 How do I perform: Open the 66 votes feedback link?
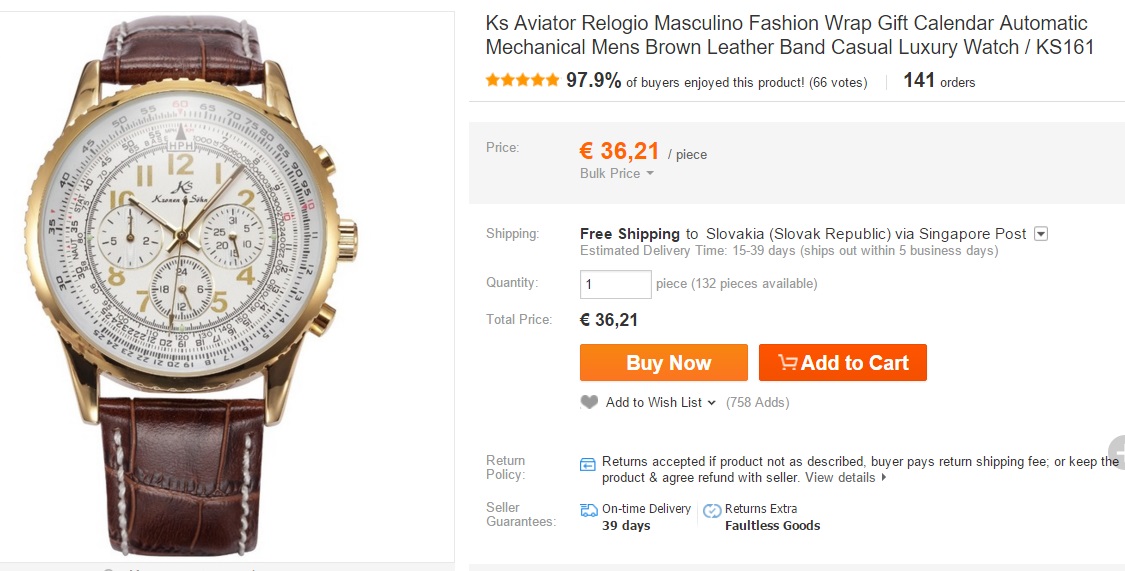pos(838,82)
